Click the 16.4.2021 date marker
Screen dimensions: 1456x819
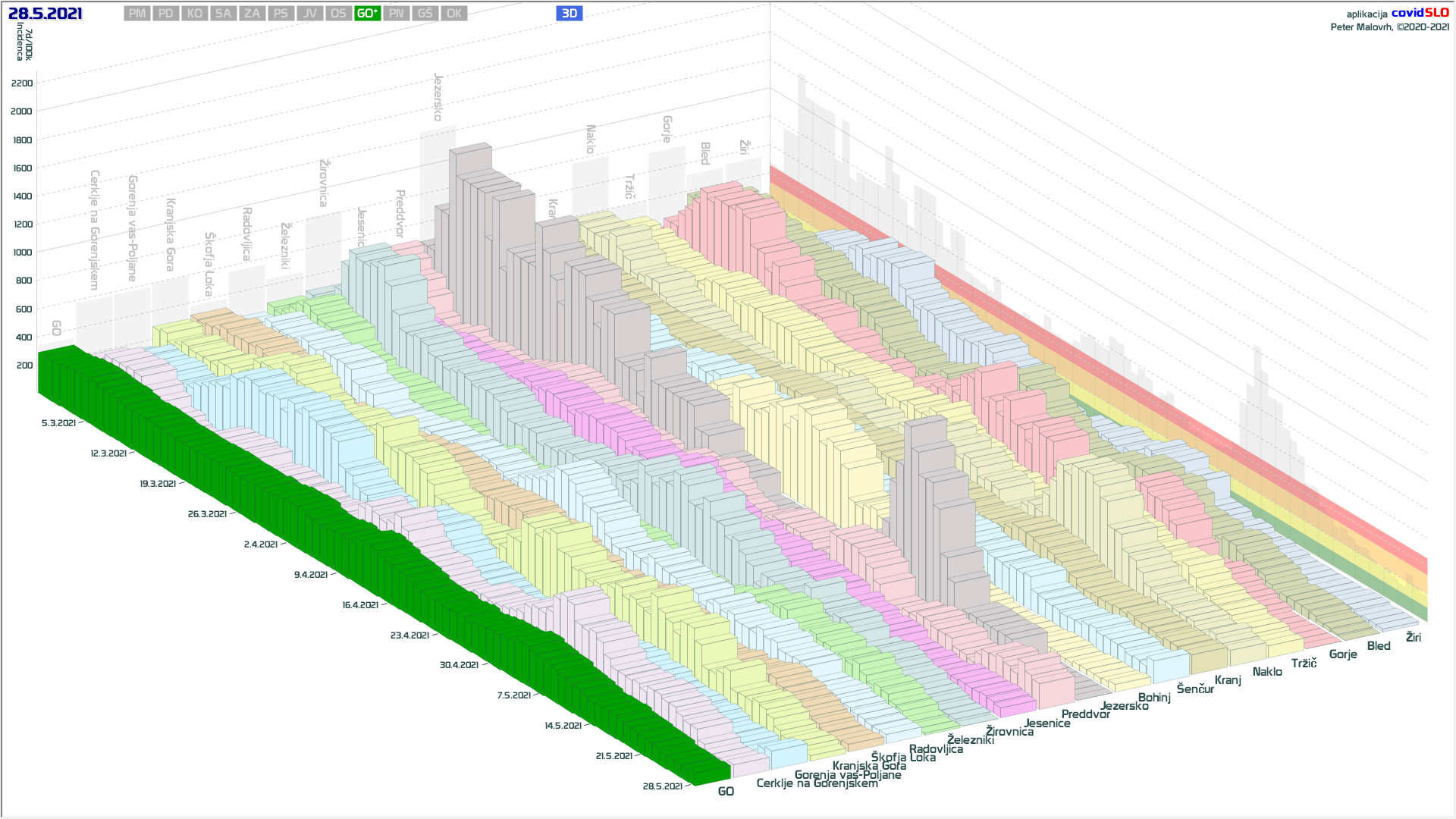pyautogui.click(x=360, y=605)
